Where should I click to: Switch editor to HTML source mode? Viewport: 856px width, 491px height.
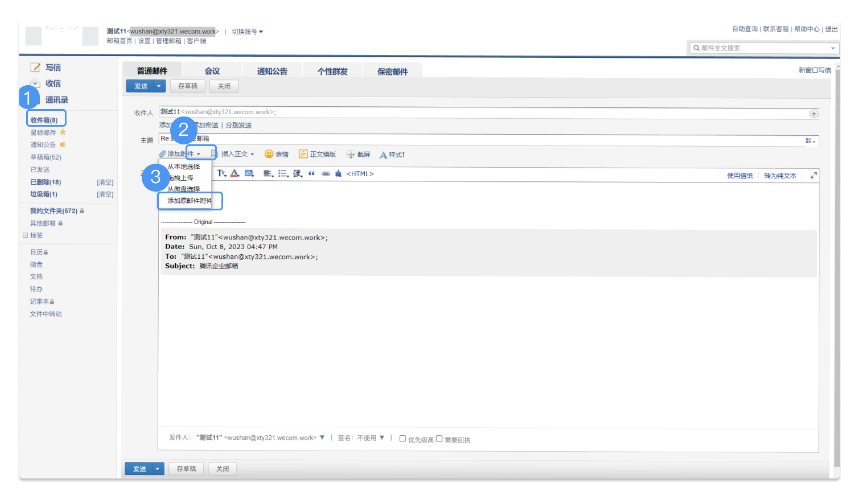coord(360,173)
